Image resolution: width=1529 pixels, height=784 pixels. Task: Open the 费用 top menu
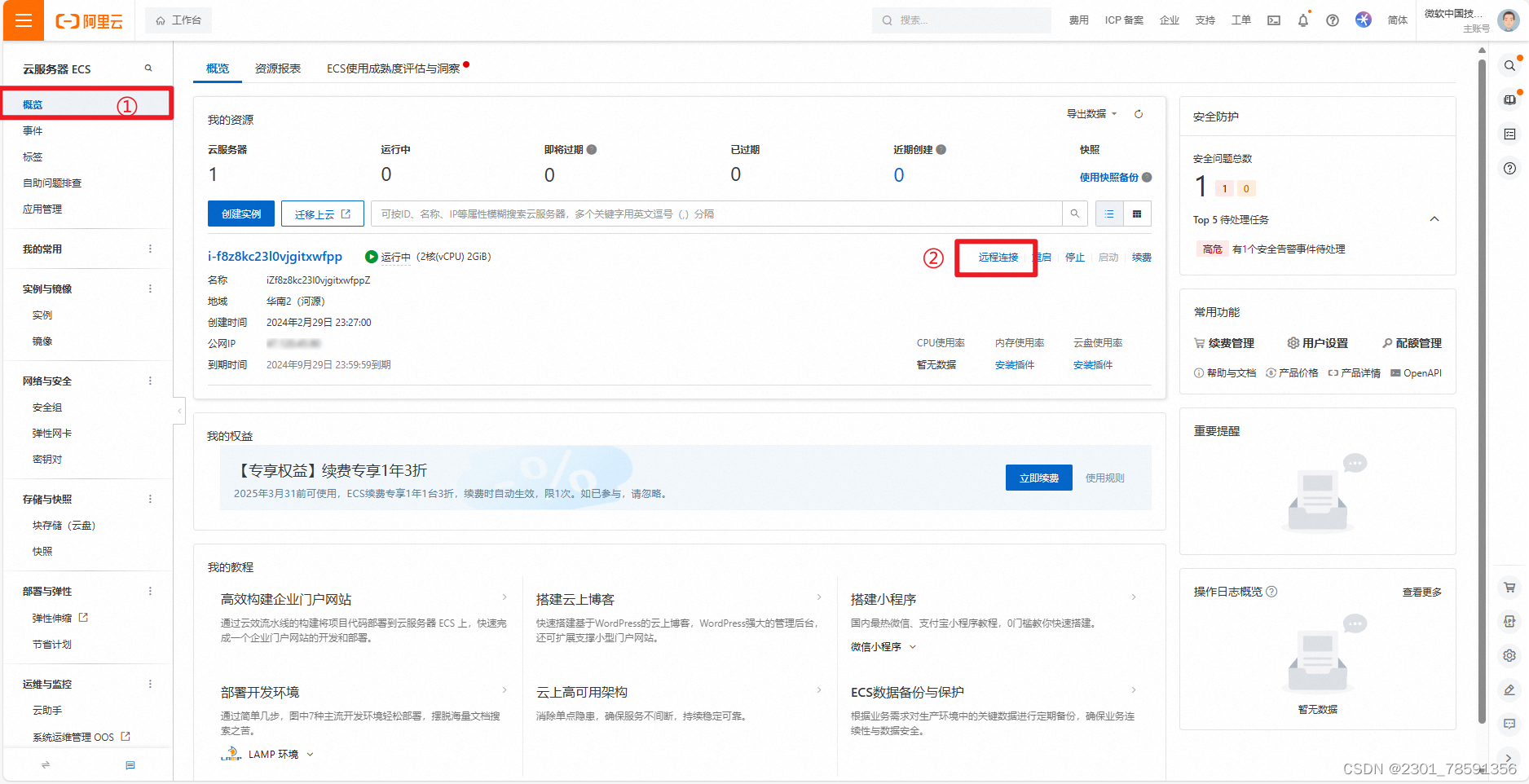click(x=1078, y=20)
